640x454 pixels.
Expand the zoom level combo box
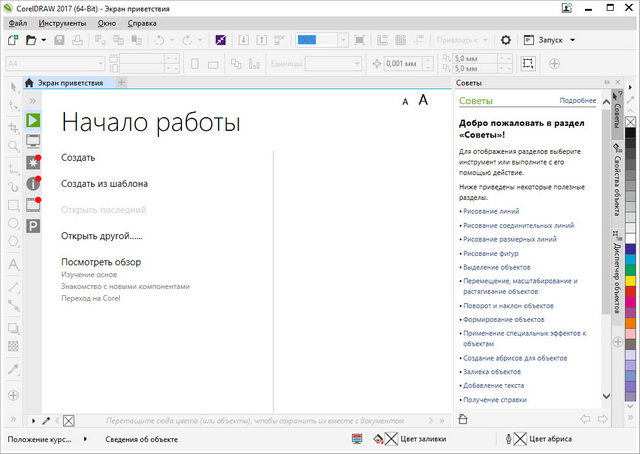click(342, 40)
